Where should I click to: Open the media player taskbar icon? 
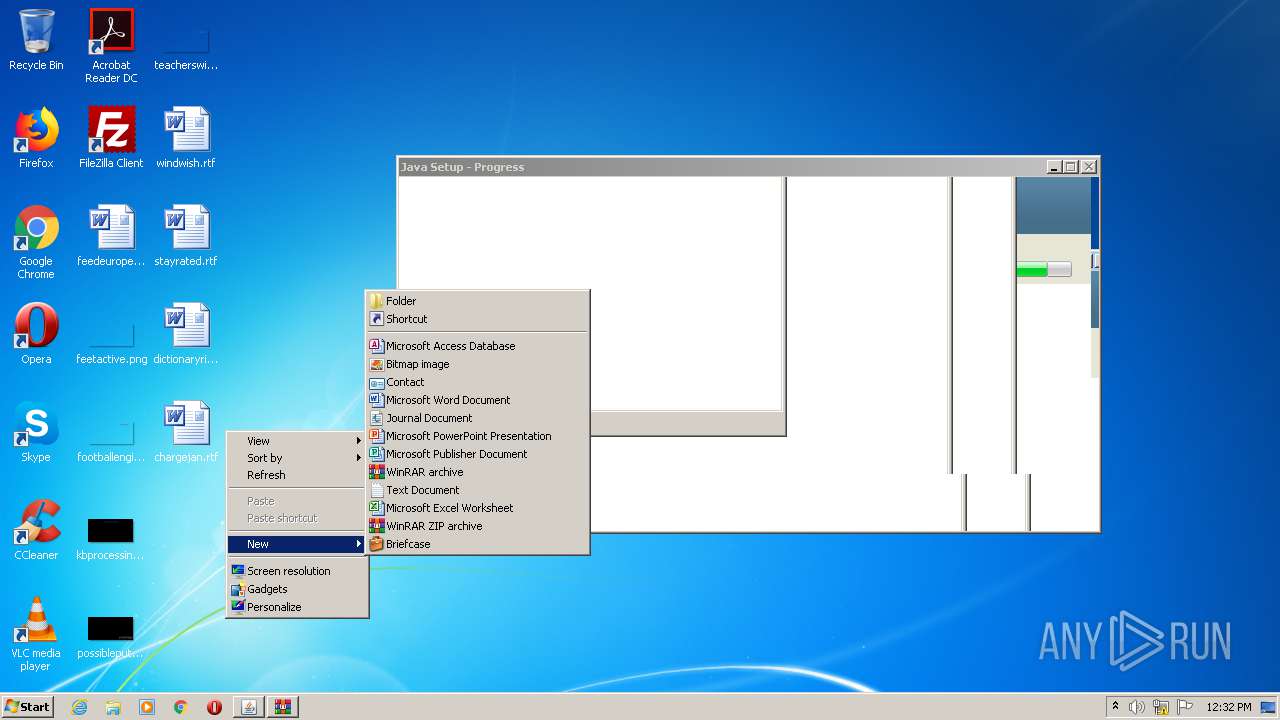pyautogui.click(x=147, y=707)
